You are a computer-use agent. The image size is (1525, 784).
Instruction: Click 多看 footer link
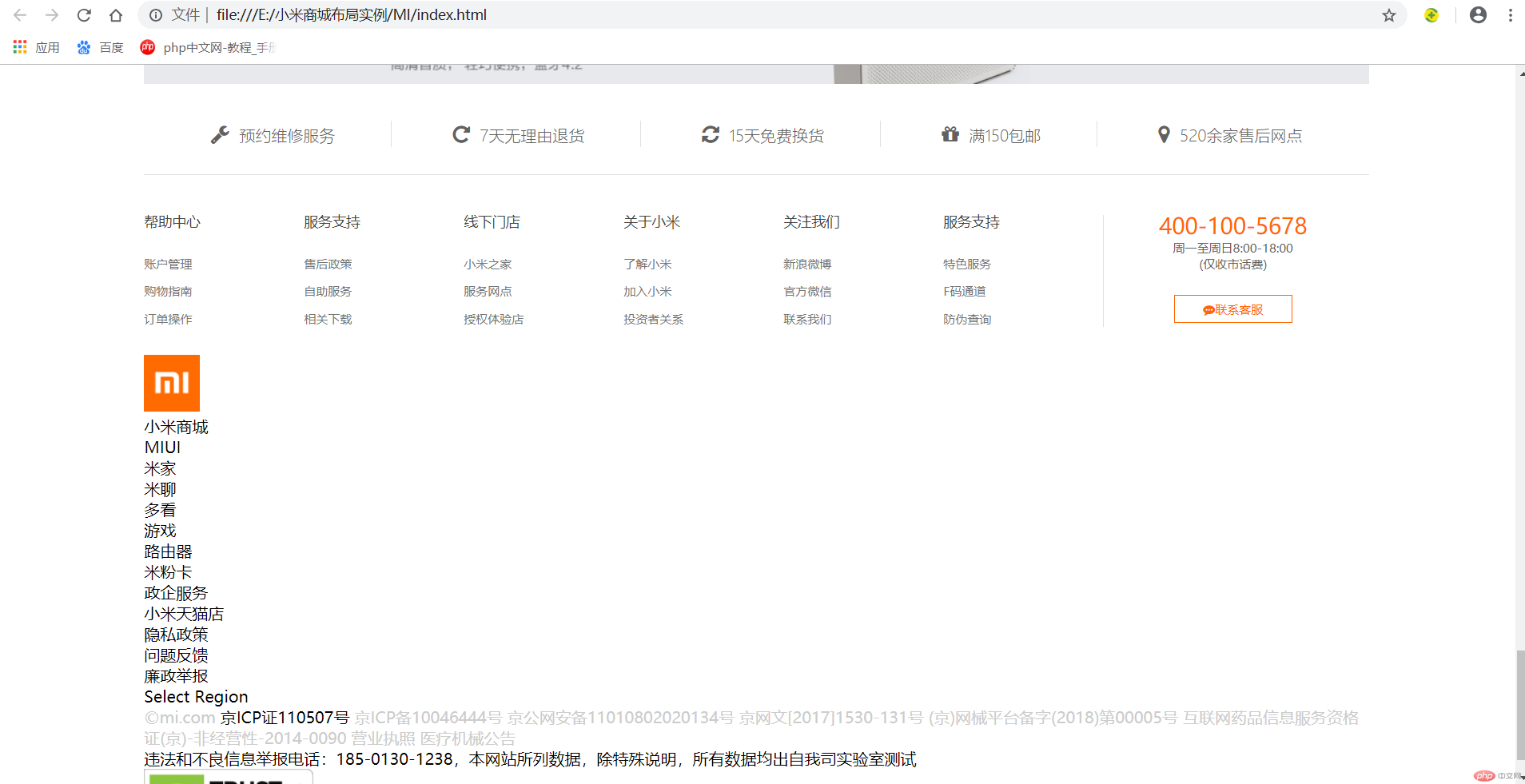click(x=160, y=510)
